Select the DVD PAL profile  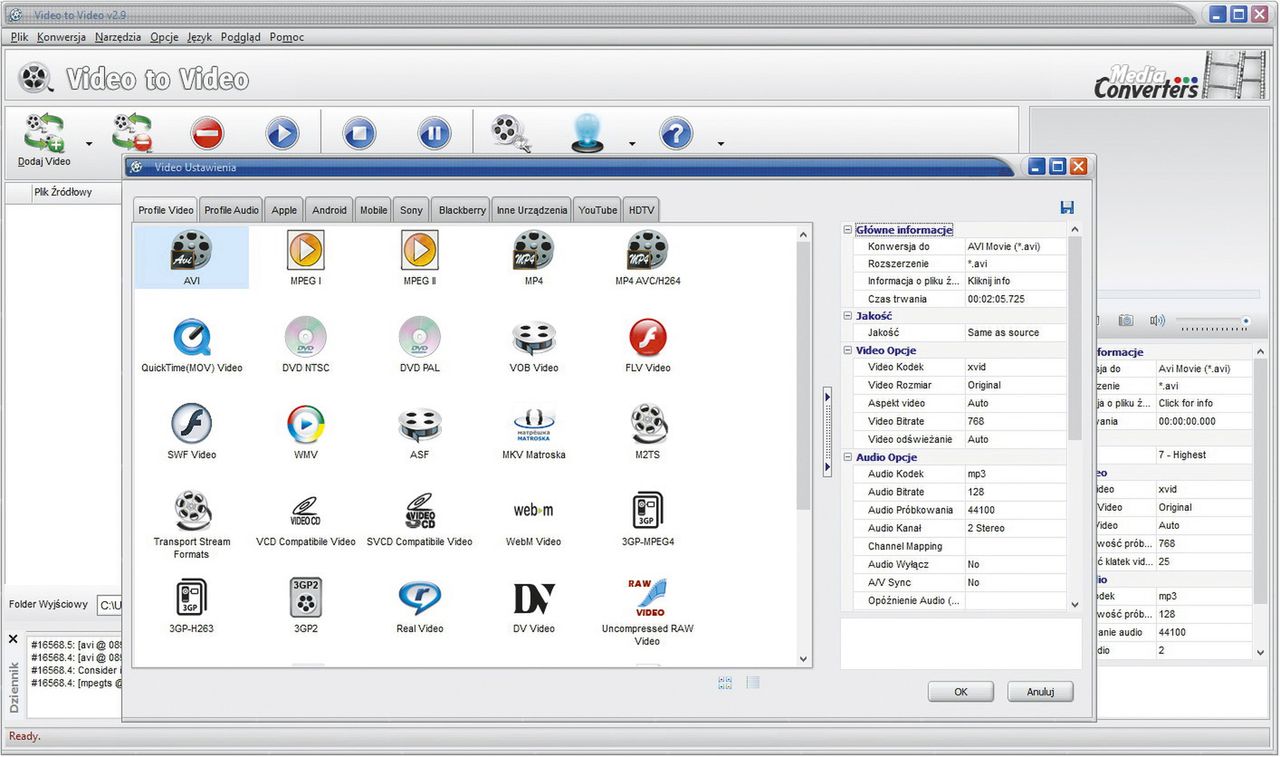coord(420,344)
